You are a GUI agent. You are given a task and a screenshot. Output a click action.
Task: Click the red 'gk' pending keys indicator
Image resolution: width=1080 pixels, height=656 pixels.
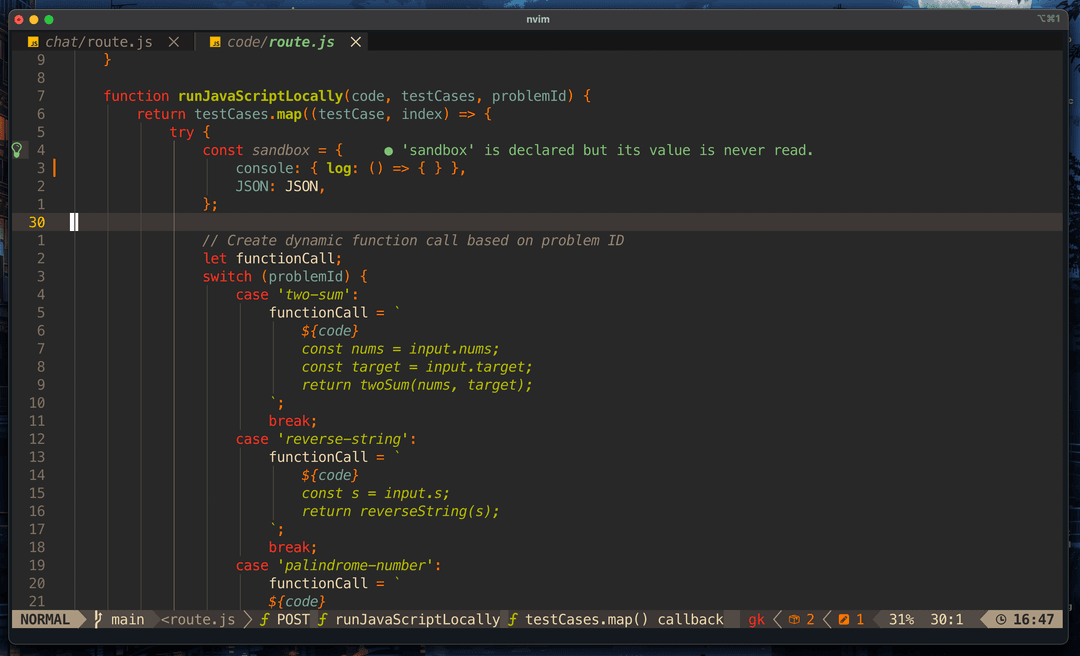coord(756,619)
